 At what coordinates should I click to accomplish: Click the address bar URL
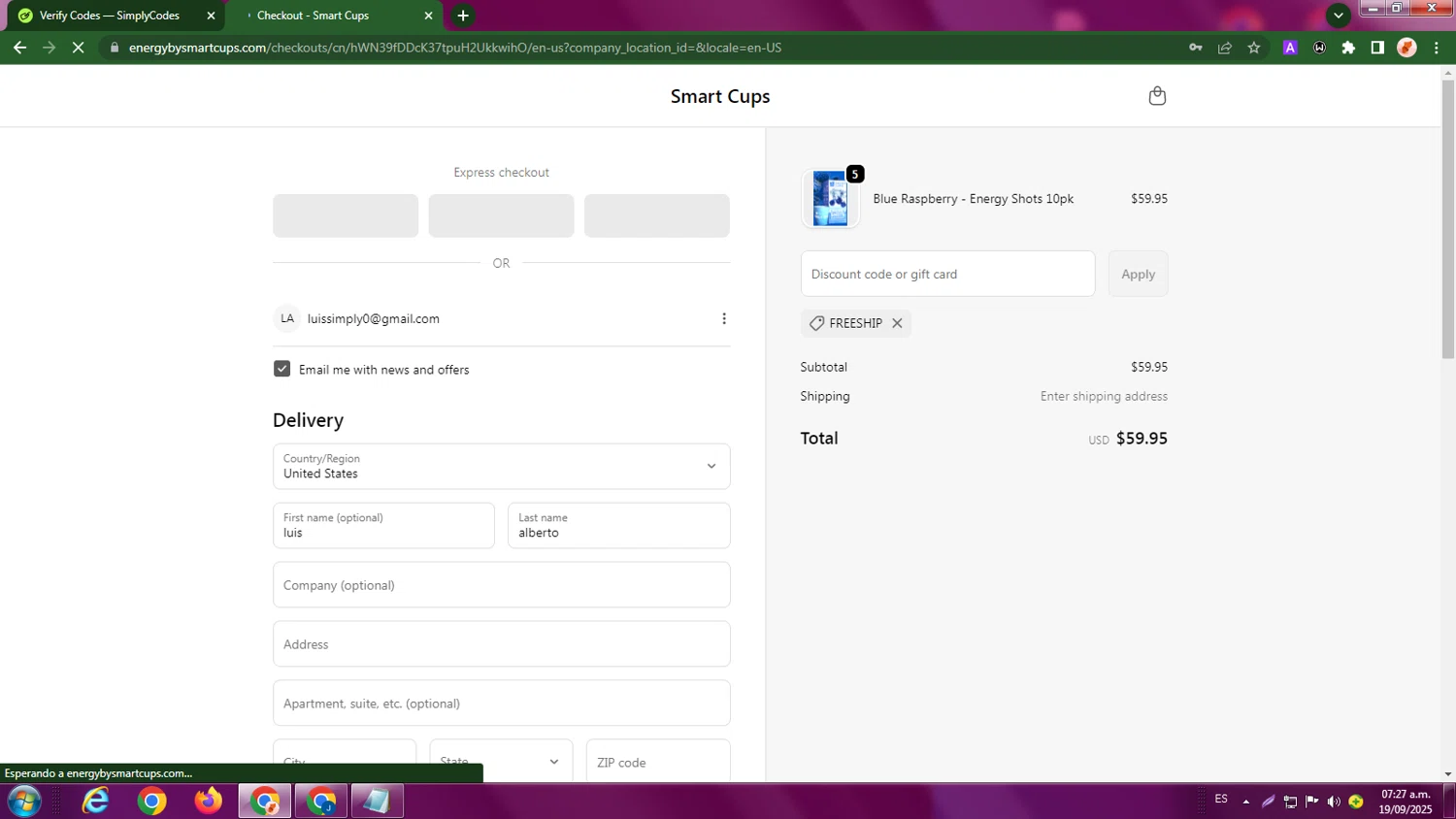click(x=455, y=48)
